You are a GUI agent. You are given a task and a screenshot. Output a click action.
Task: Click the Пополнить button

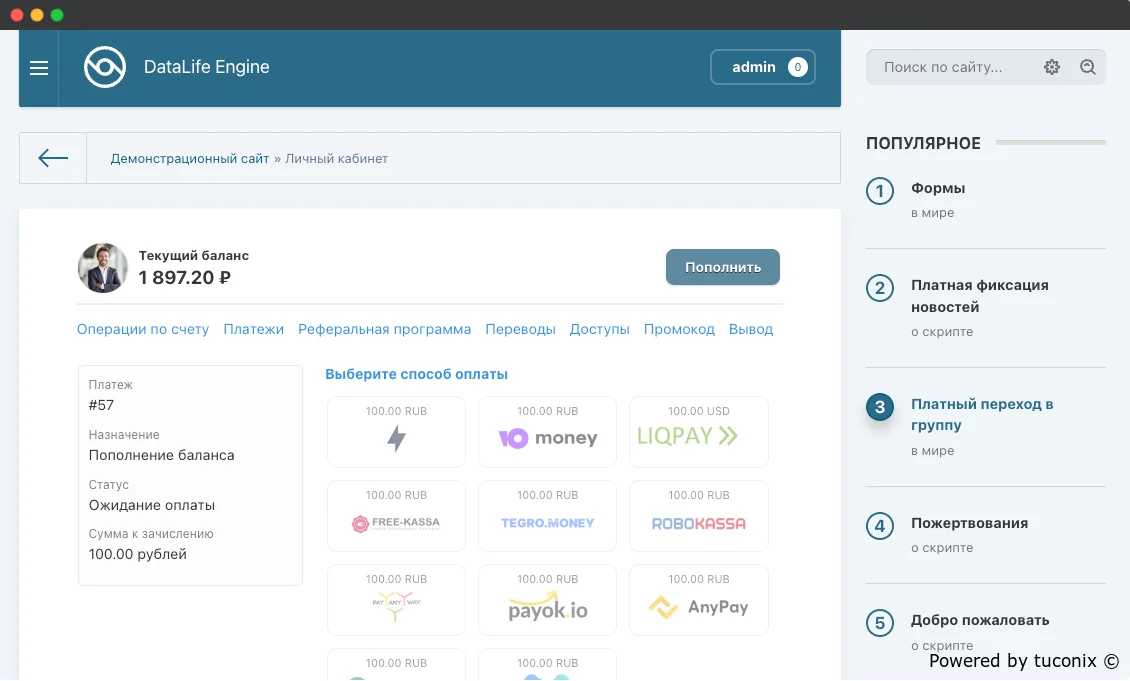pyautogui.click(x=723, y=267)
